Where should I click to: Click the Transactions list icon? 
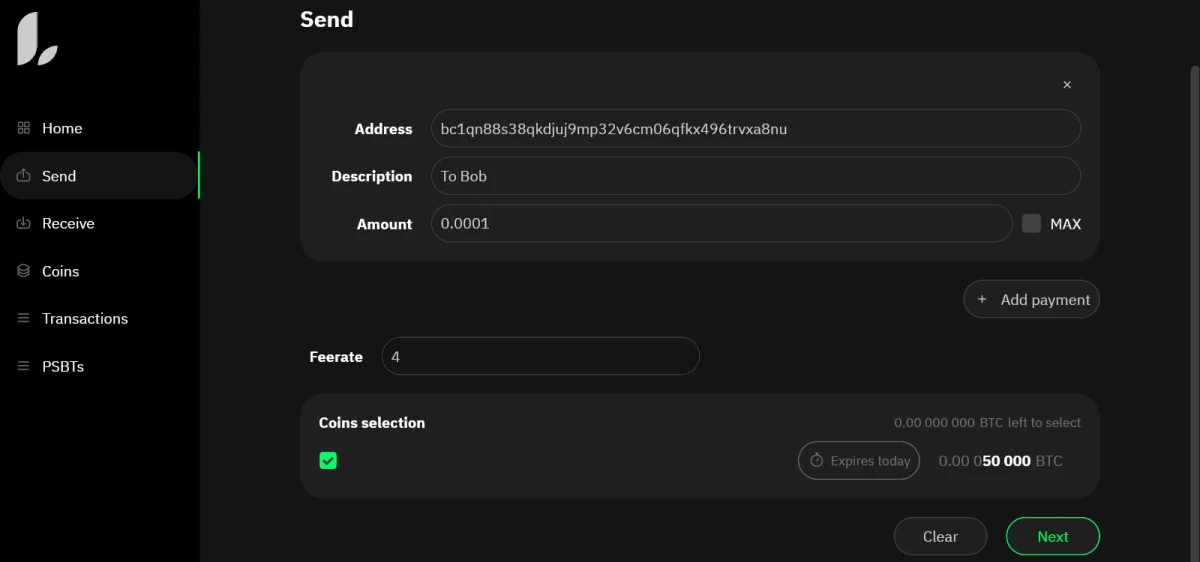(x=24, y=319)
